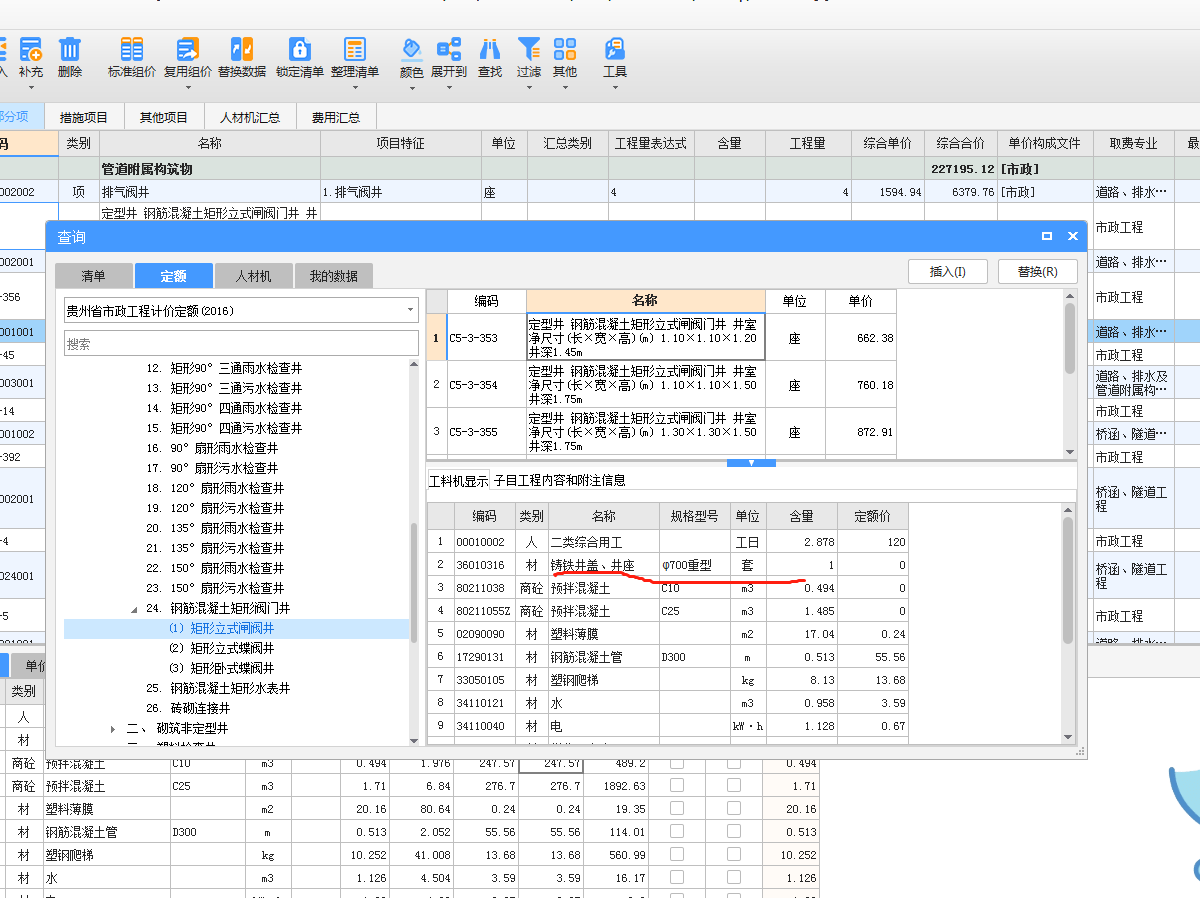Click the 颜色 paint bucket icon
This screenshot has height=898, width=1200.
(412, 48)
